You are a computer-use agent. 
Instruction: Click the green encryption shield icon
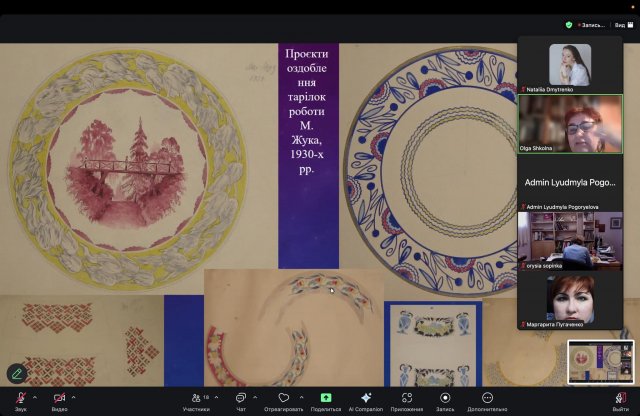click(x=569, y=24)
